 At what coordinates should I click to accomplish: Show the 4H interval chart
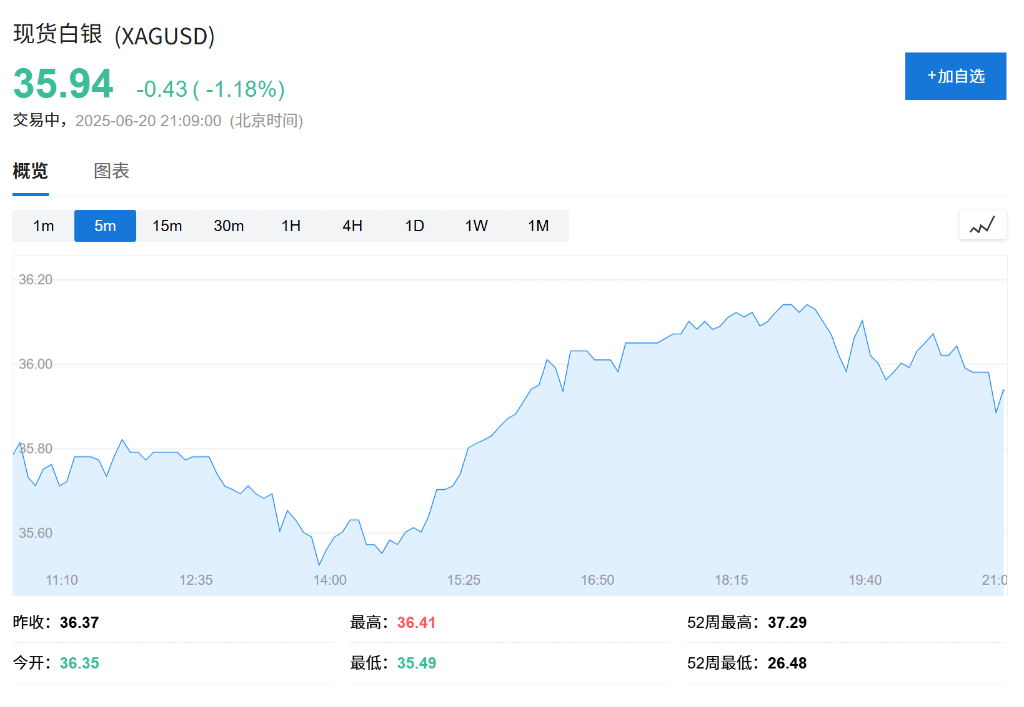point(353,226)
